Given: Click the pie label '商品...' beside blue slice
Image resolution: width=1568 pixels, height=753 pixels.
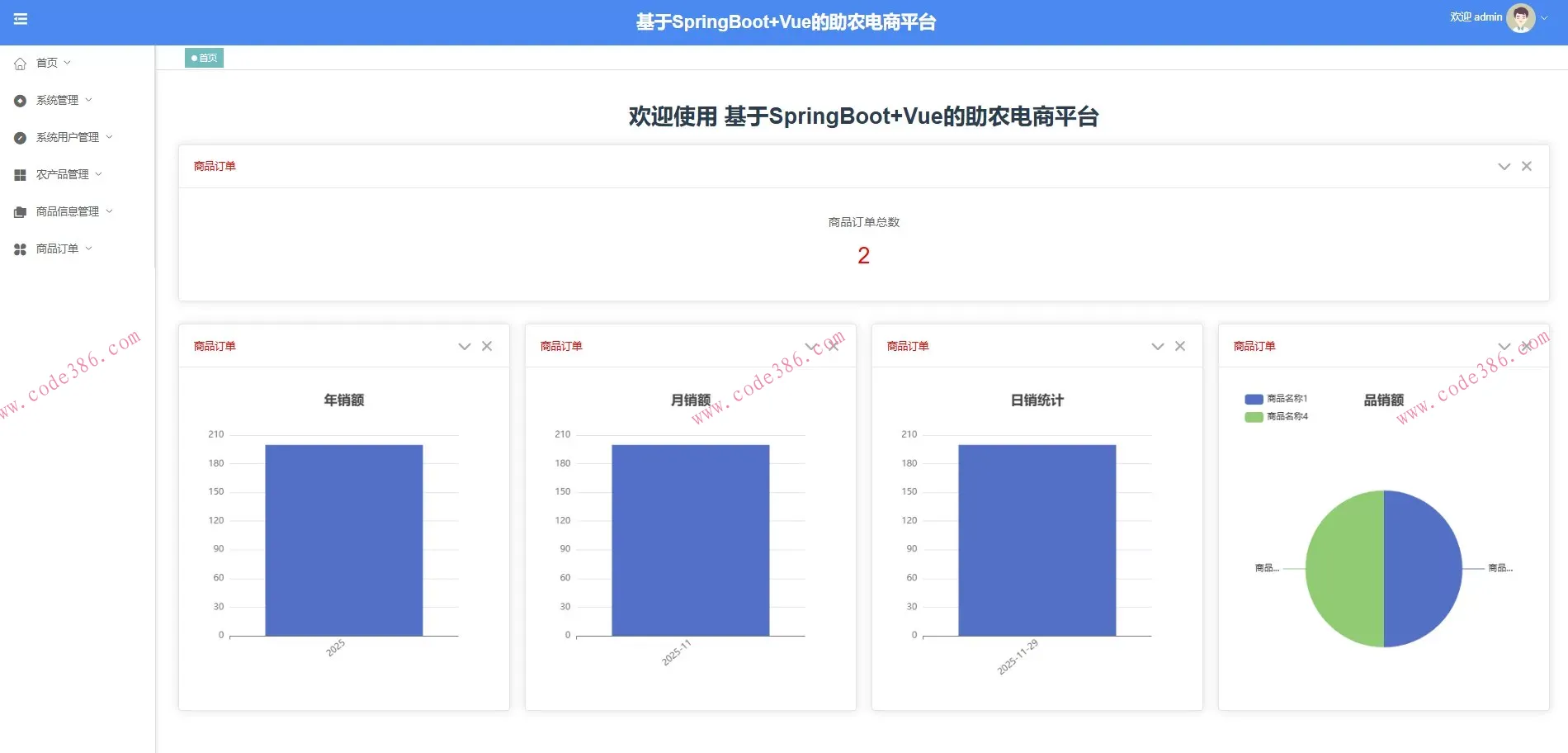Looking at the screenshot, I should (x=1500, y=568).
